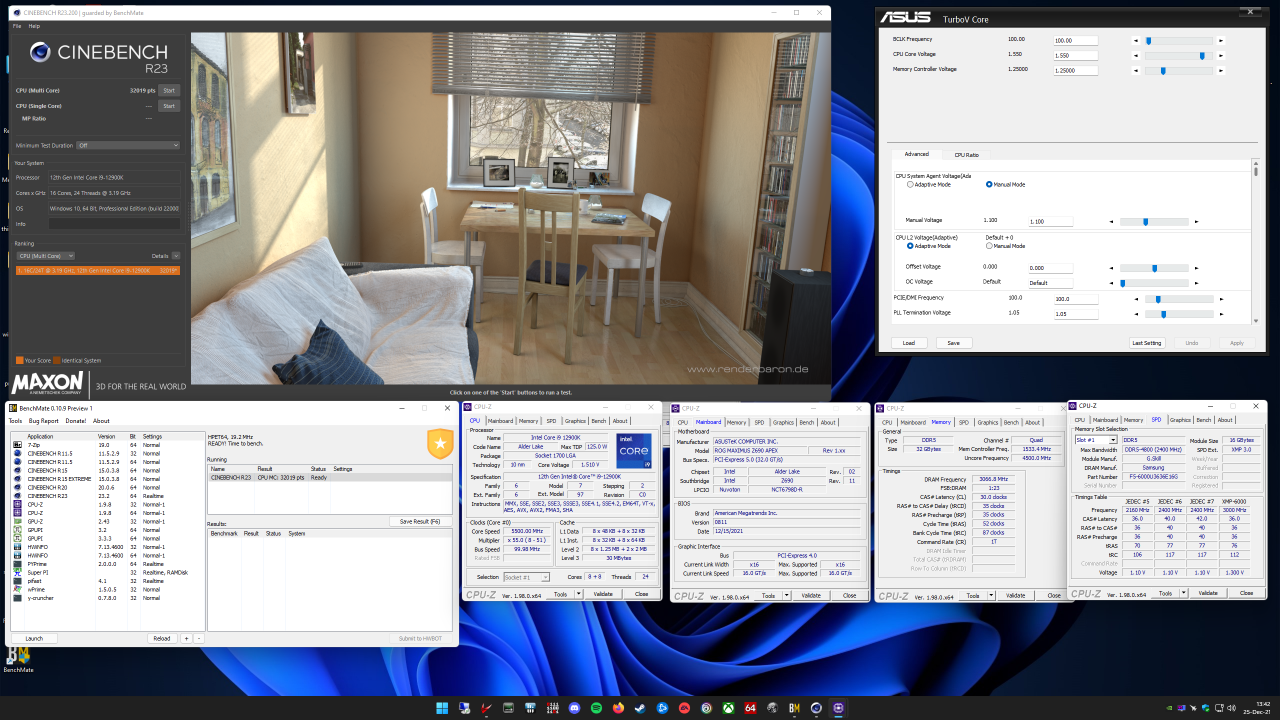This screenshot has width=1280, height=720.
Task: Start the CPU Single Core test in Cinebench
Action: point(168,105)
